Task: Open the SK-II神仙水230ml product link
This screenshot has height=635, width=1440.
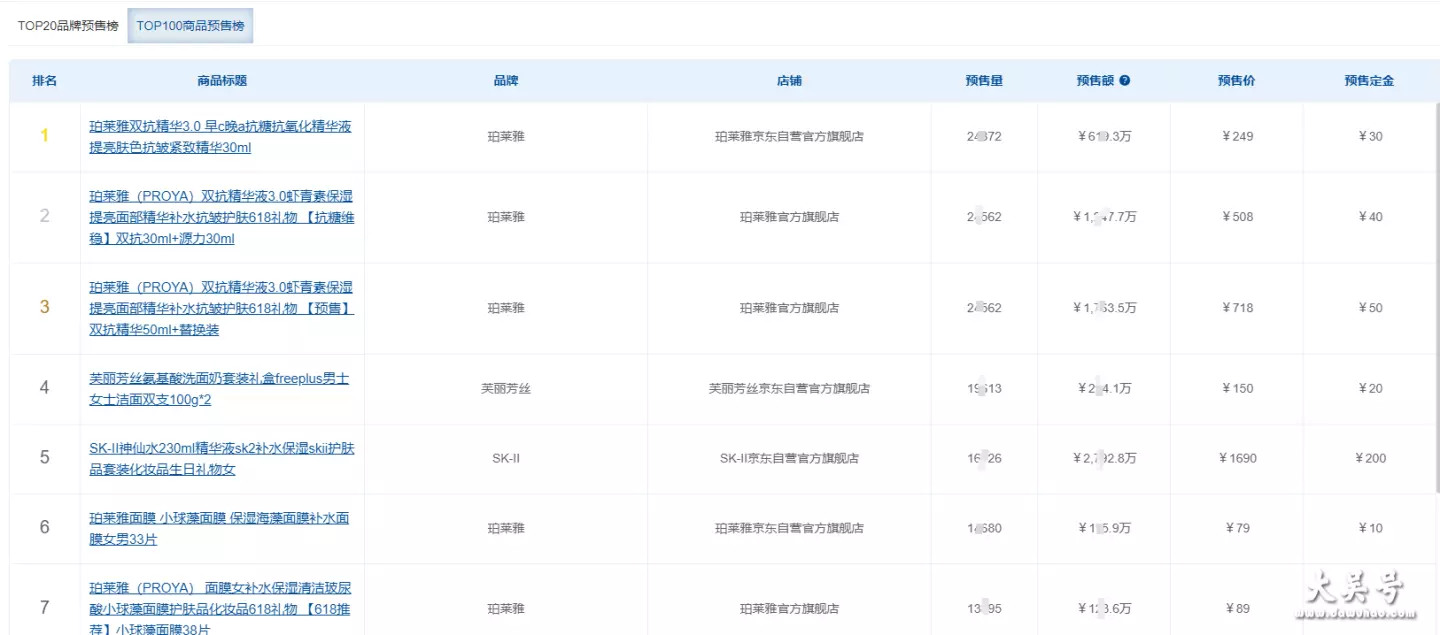Action: 221,459
